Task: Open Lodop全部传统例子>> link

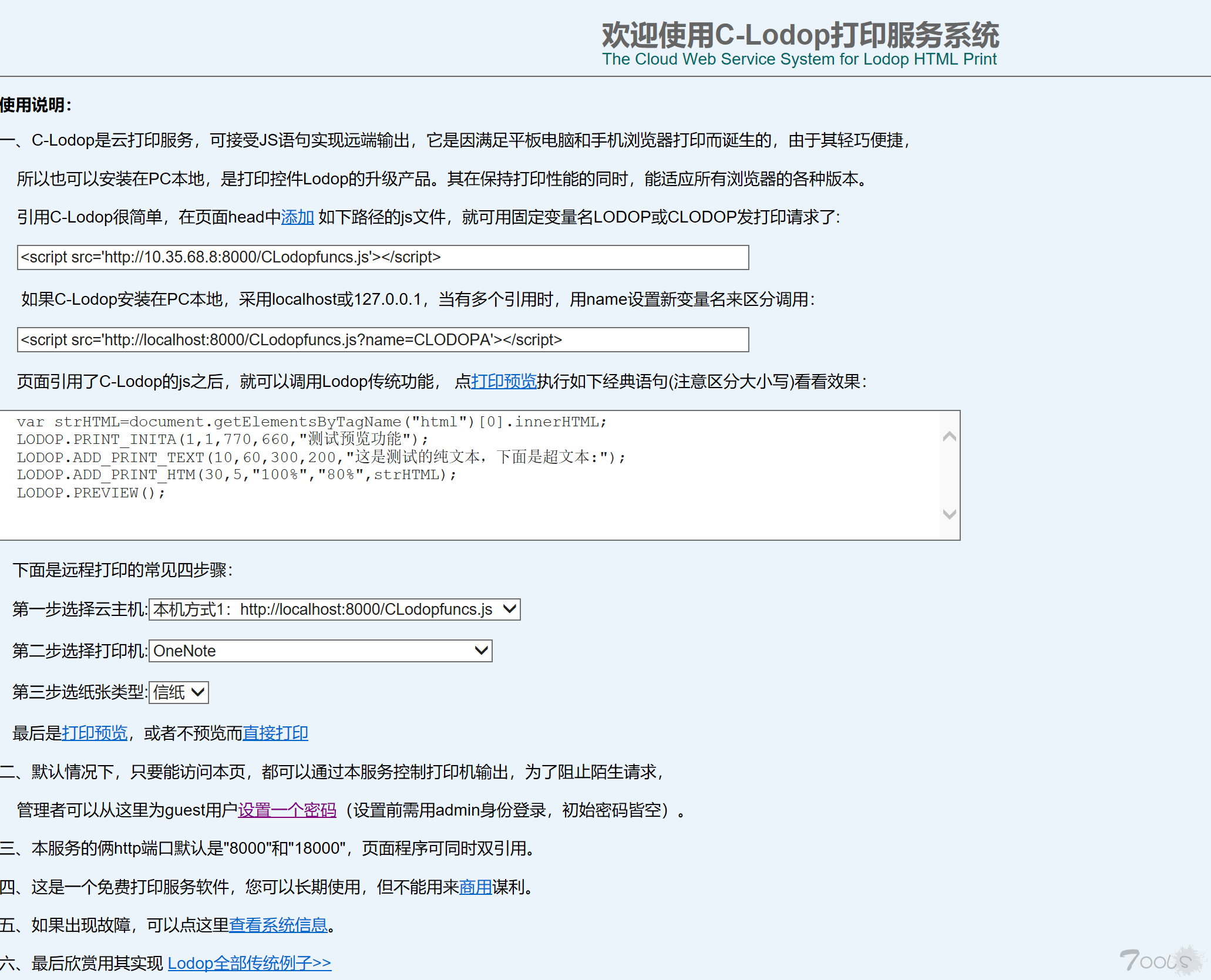Action: tap(250, 964)
